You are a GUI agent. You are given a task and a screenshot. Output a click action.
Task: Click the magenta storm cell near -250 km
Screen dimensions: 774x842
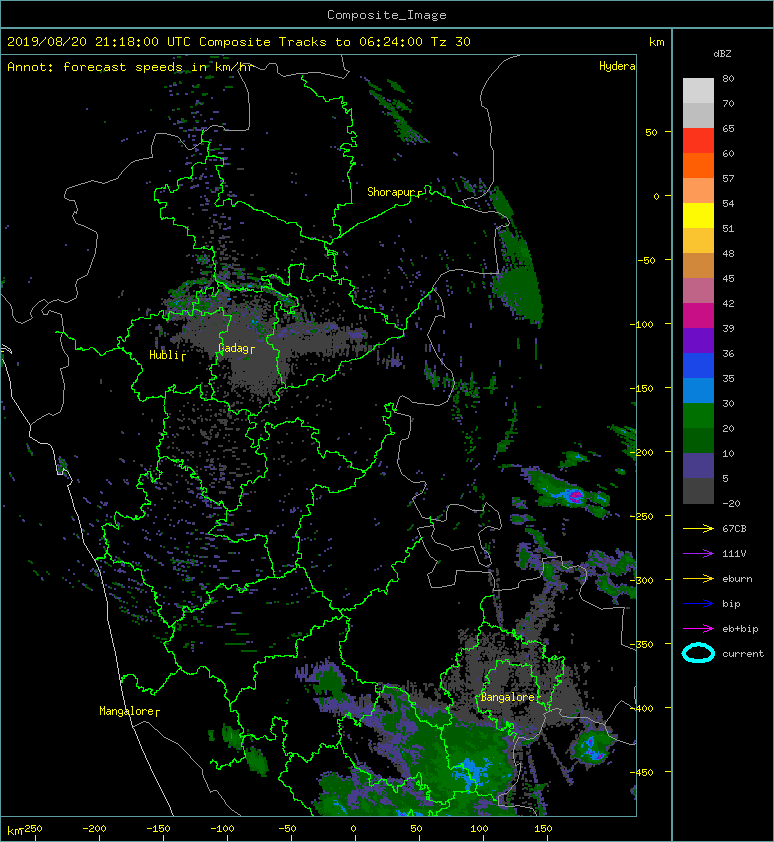click(574, 495)
